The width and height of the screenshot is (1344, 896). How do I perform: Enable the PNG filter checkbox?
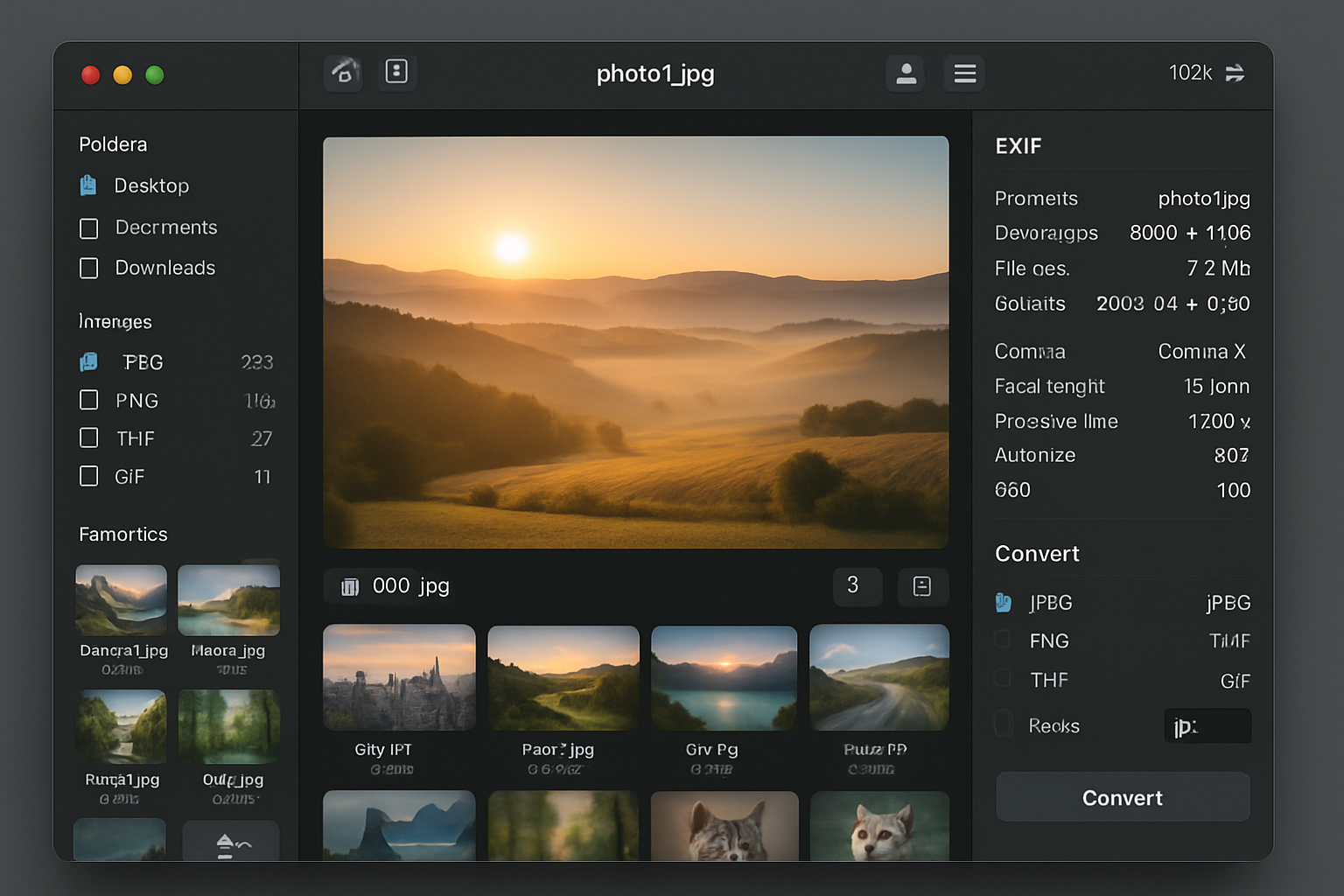pyautogui.click(x=88, y=400)
